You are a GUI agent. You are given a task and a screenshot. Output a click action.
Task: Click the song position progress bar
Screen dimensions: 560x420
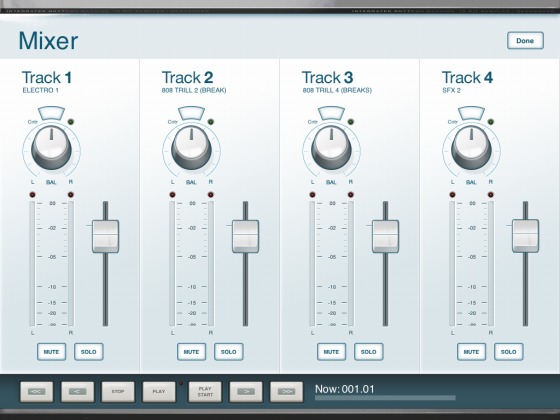click(x=385, y=398)
